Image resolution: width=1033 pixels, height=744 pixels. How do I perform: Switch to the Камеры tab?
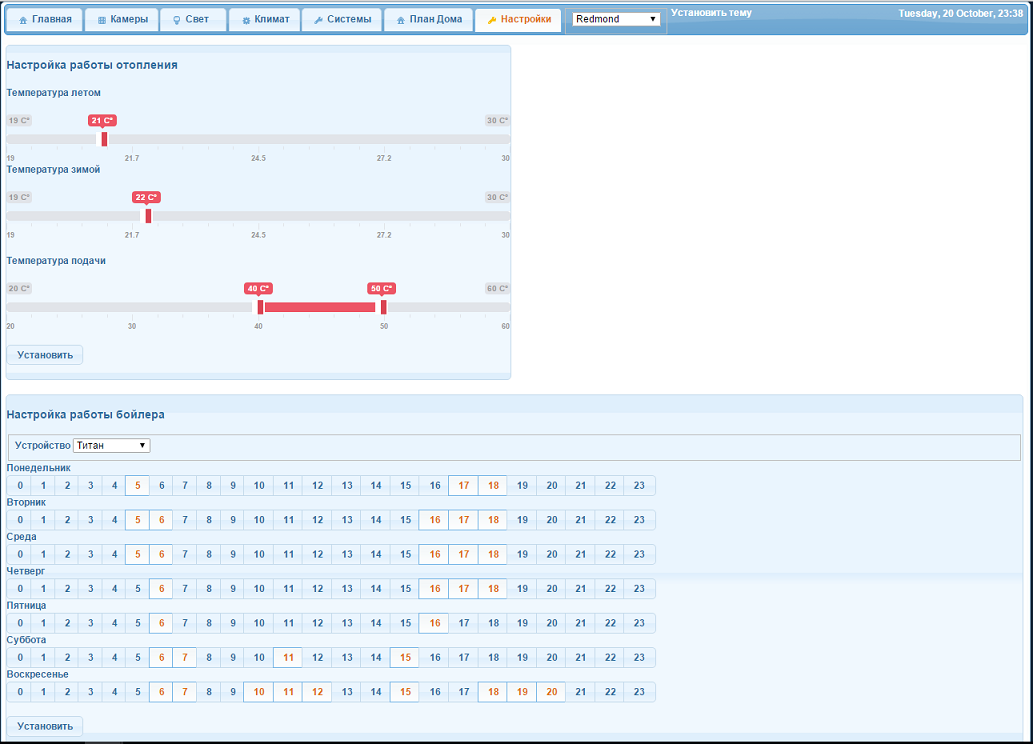pos(120,20)
